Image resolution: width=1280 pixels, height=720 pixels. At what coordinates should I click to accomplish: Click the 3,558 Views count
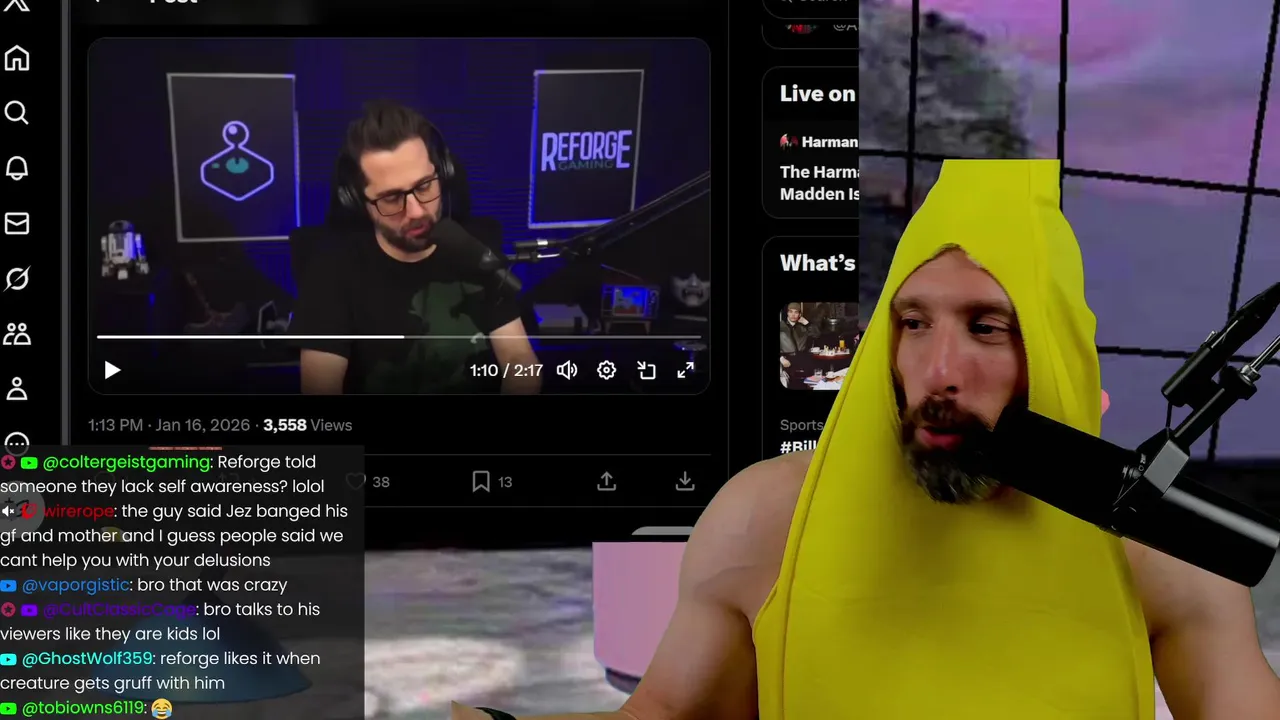(308, 425)
